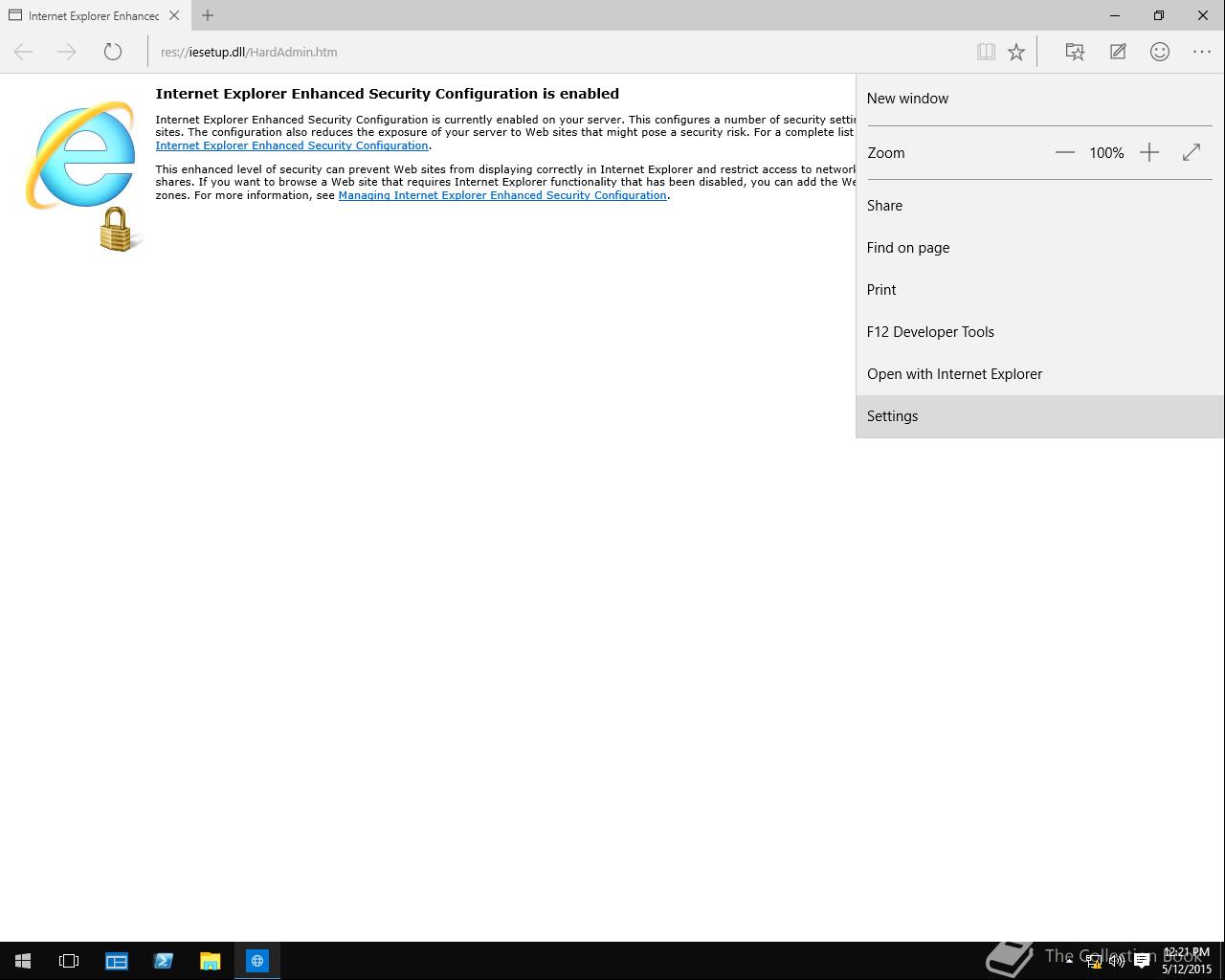Select Find on page

1040,248
